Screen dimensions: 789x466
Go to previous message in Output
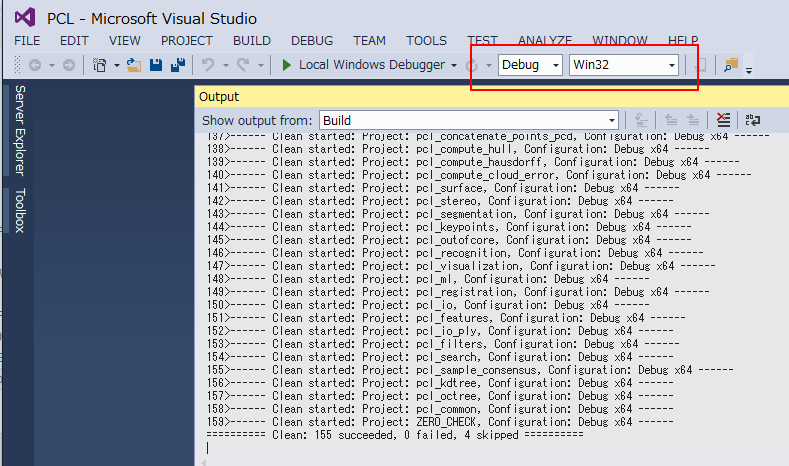(671, 120)
